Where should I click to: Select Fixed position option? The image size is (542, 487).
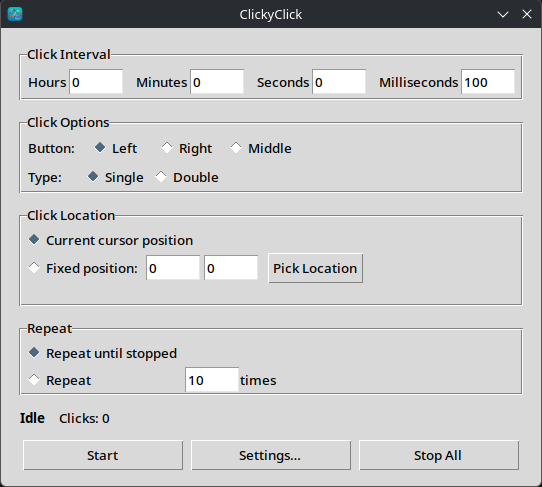[83, 268]
